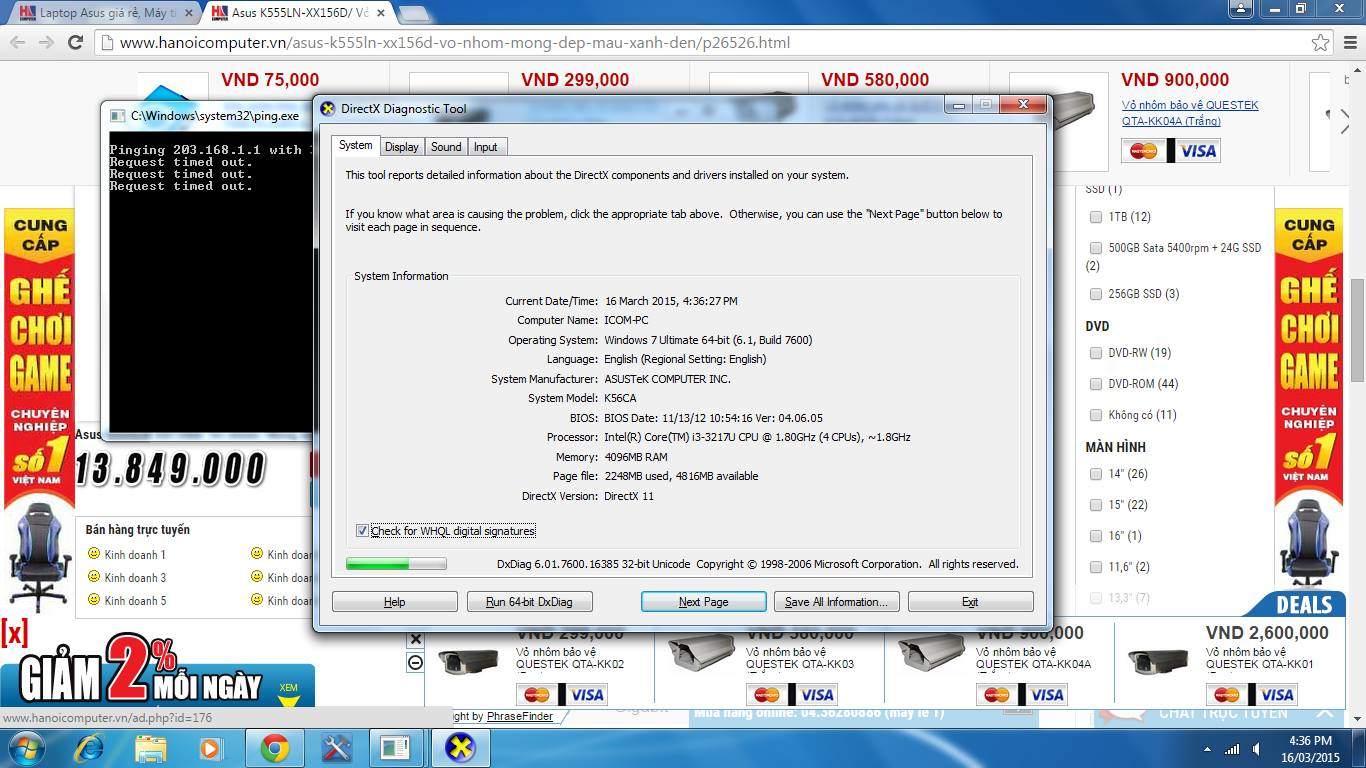Click the smiley next to Kinh doanh 1
1366x768 pixels.
click(x=94, y=553)
